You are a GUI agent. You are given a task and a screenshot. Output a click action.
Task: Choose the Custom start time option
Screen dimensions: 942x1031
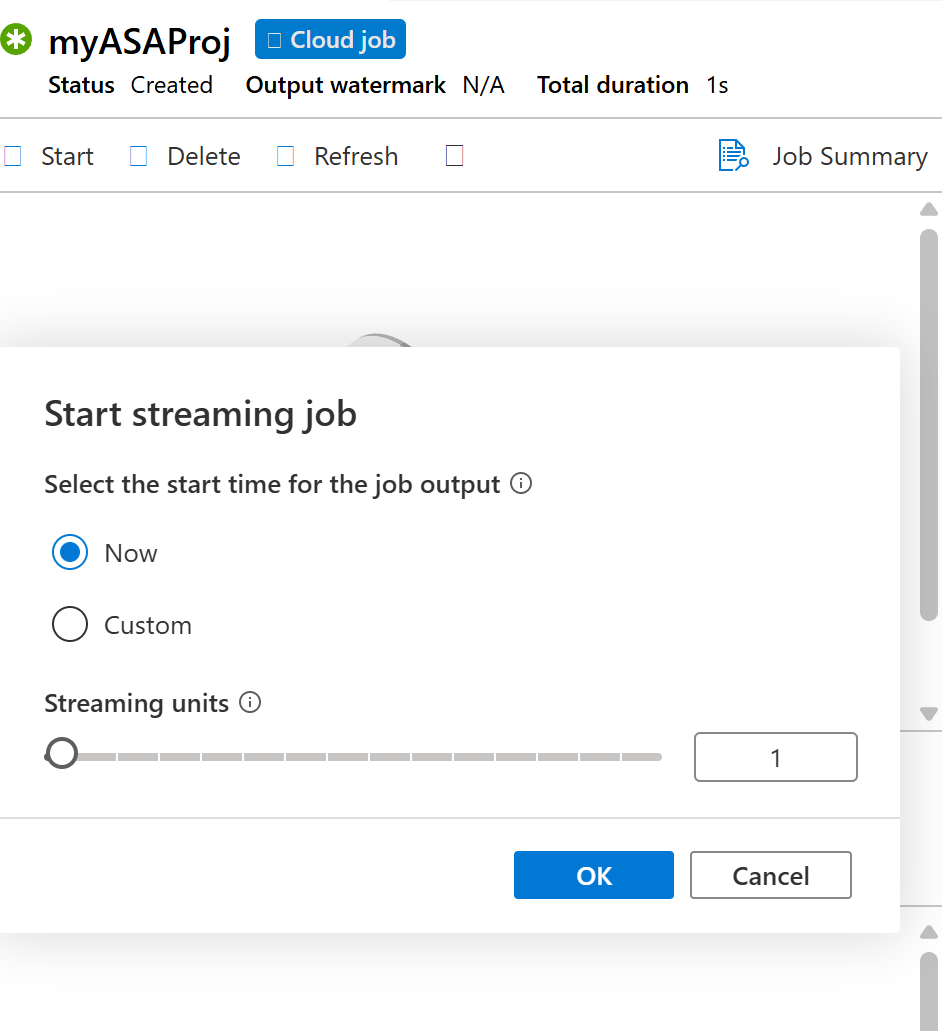click(70, 625)
